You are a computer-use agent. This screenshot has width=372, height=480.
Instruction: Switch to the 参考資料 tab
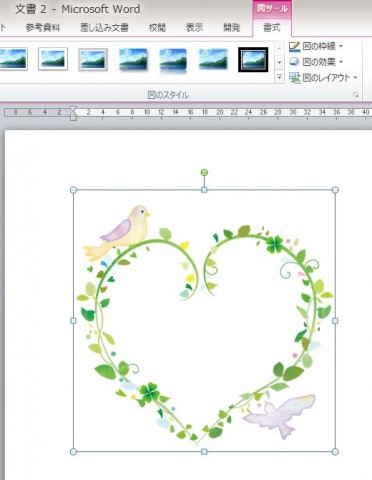[x=43, y=28]
